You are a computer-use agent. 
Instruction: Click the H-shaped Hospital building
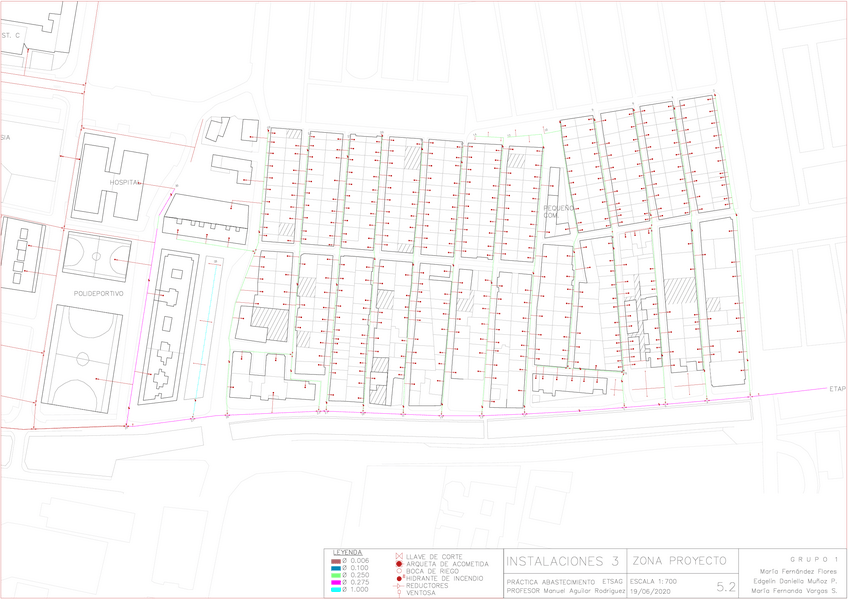110,181
